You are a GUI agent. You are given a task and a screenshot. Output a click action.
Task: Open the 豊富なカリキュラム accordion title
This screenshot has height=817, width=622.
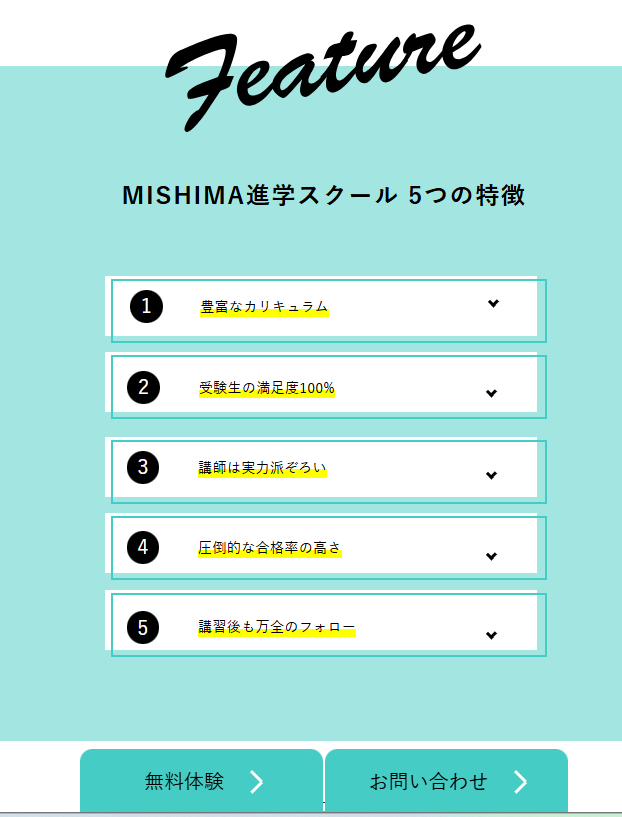[264, 307]
